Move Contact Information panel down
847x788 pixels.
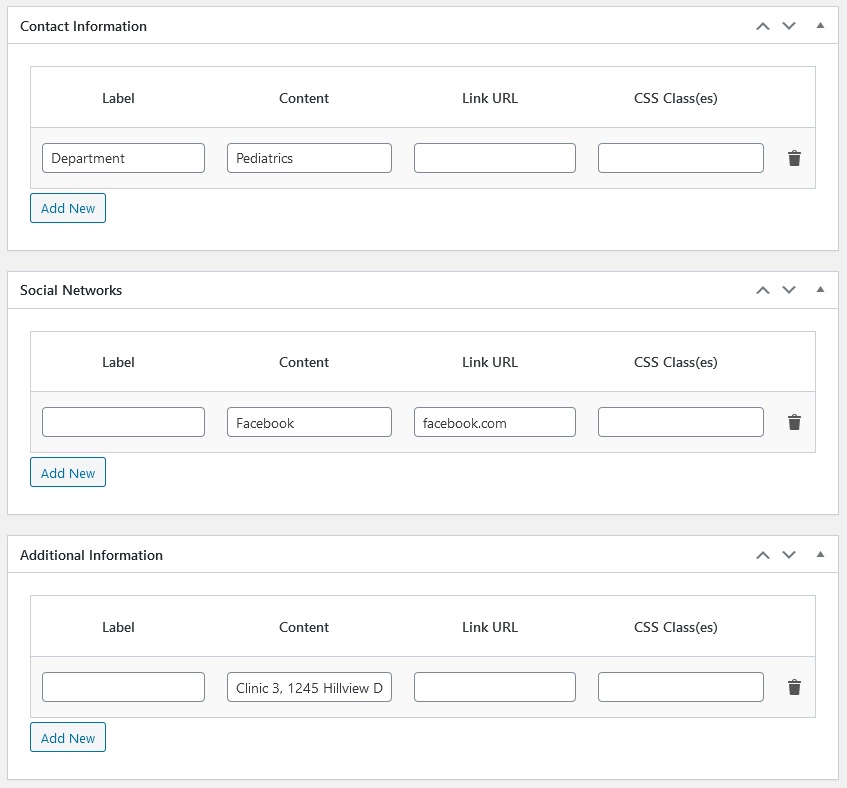coord(789,26)
